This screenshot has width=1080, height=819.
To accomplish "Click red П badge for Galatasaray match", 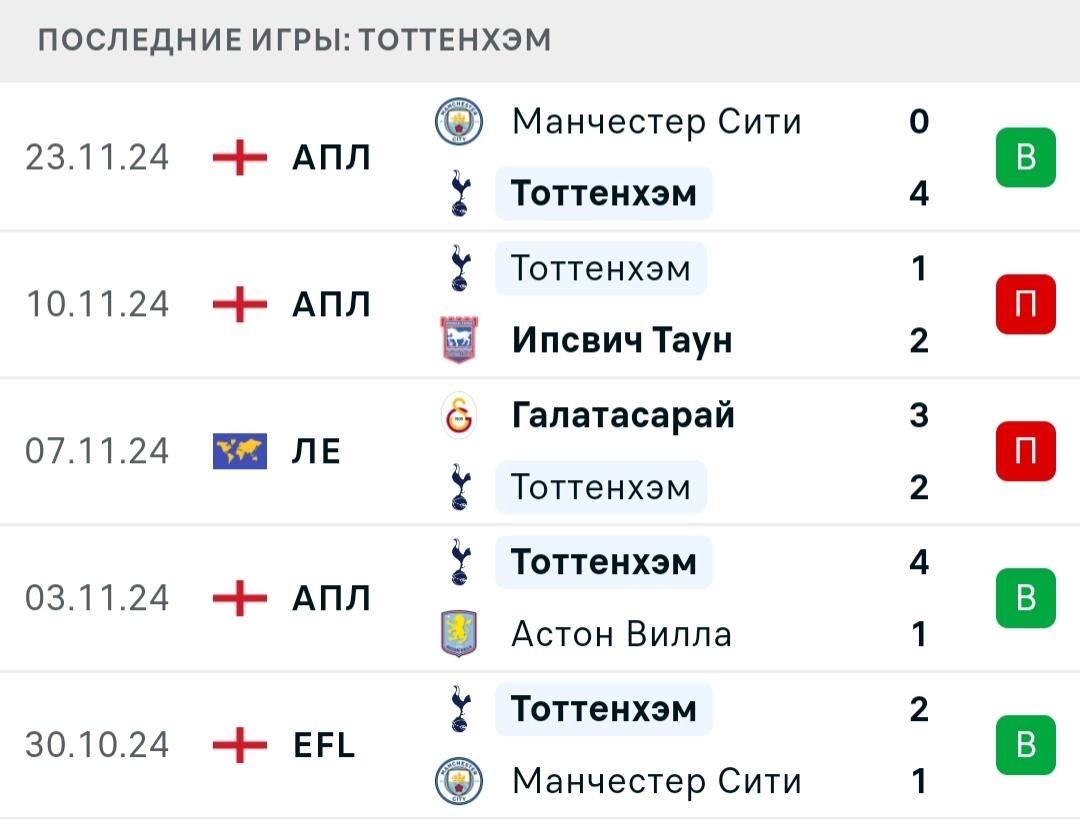I will coord(1026,450).
